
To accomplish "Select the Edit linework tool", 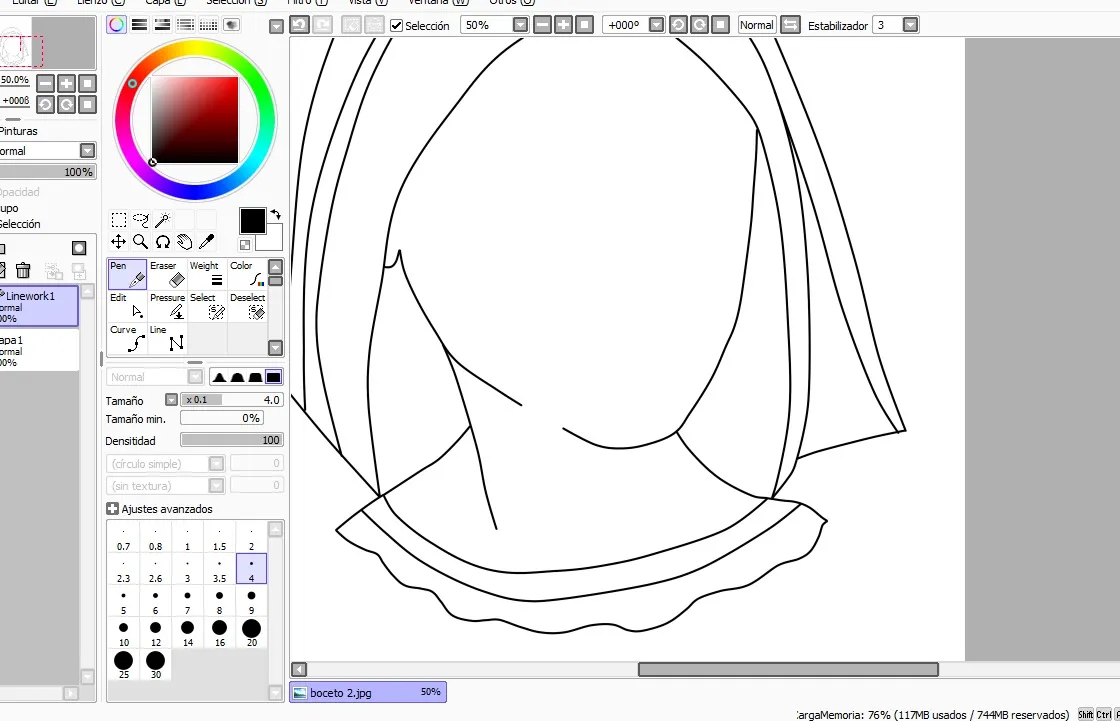I will [x=127, y=307].
